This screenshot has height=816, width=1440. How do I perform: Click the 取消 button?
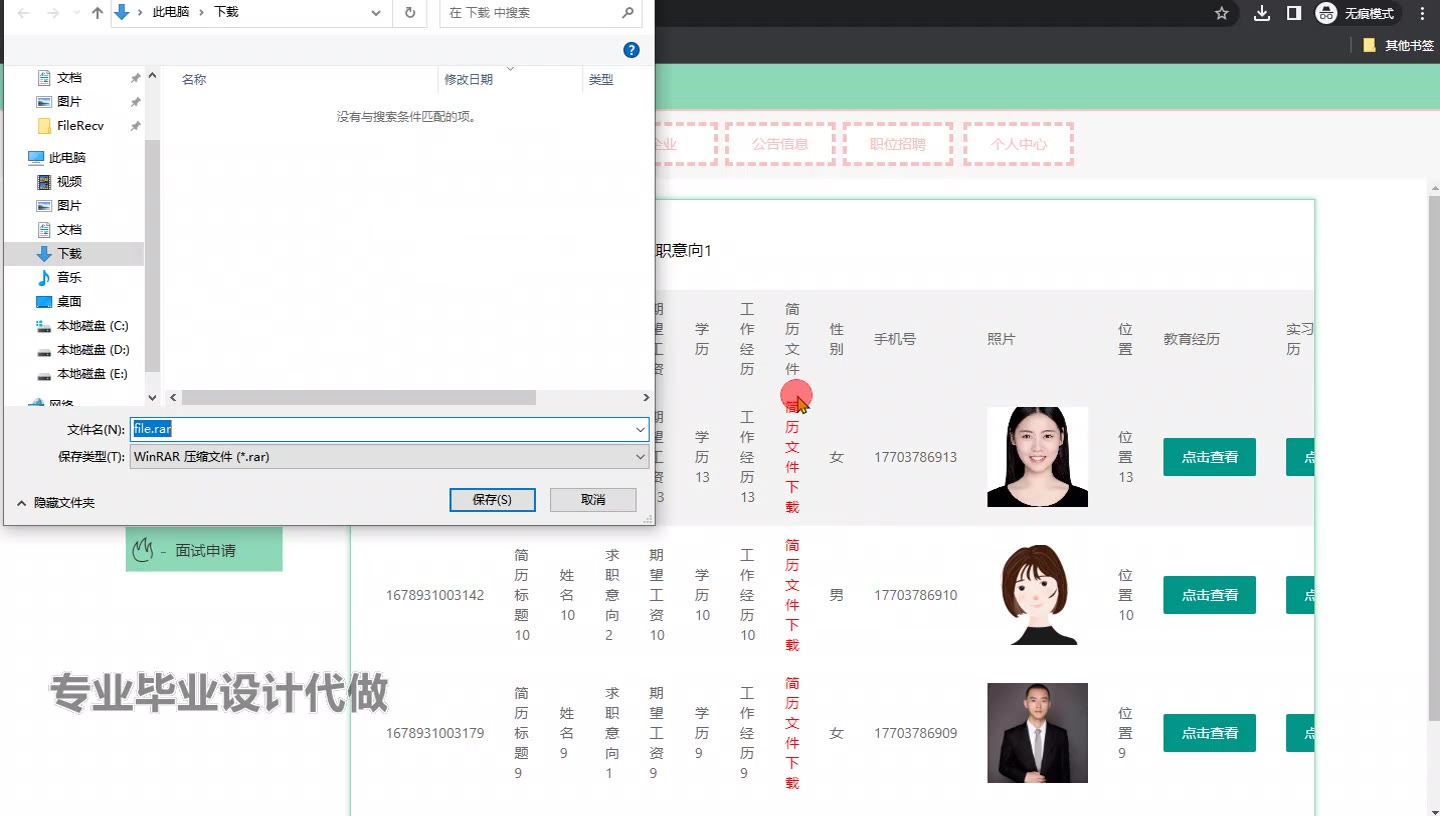[x=593, y=500]
